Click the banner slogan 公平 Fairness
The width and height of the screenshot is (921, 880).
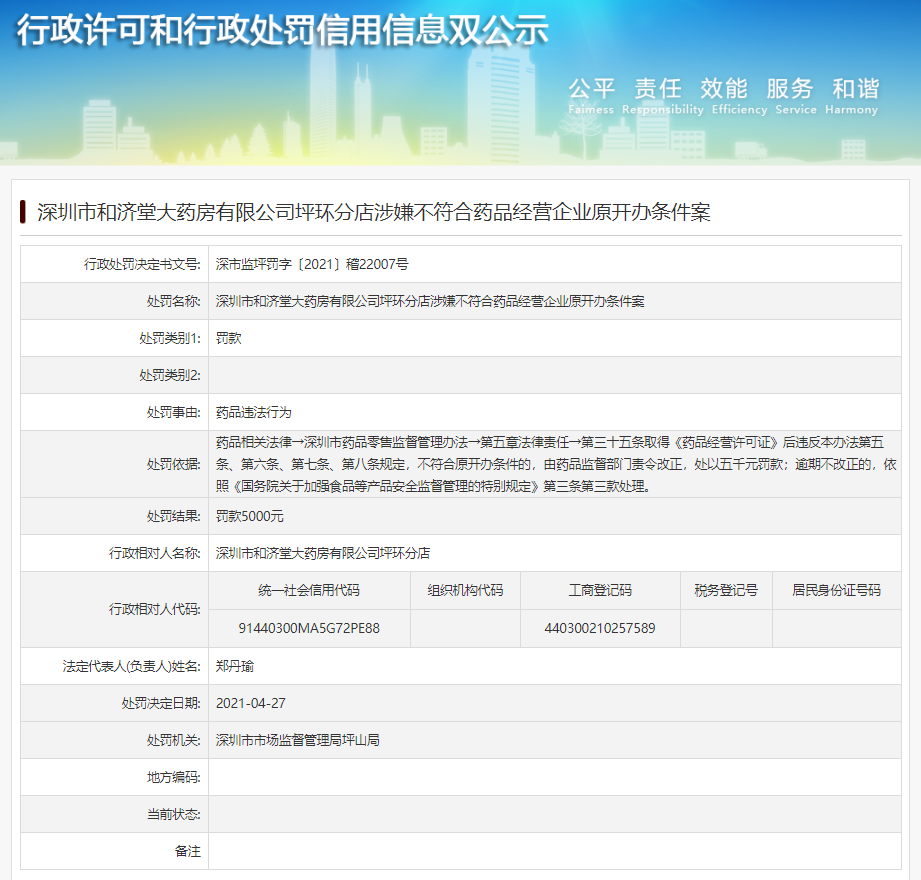[x=591, y=96]
